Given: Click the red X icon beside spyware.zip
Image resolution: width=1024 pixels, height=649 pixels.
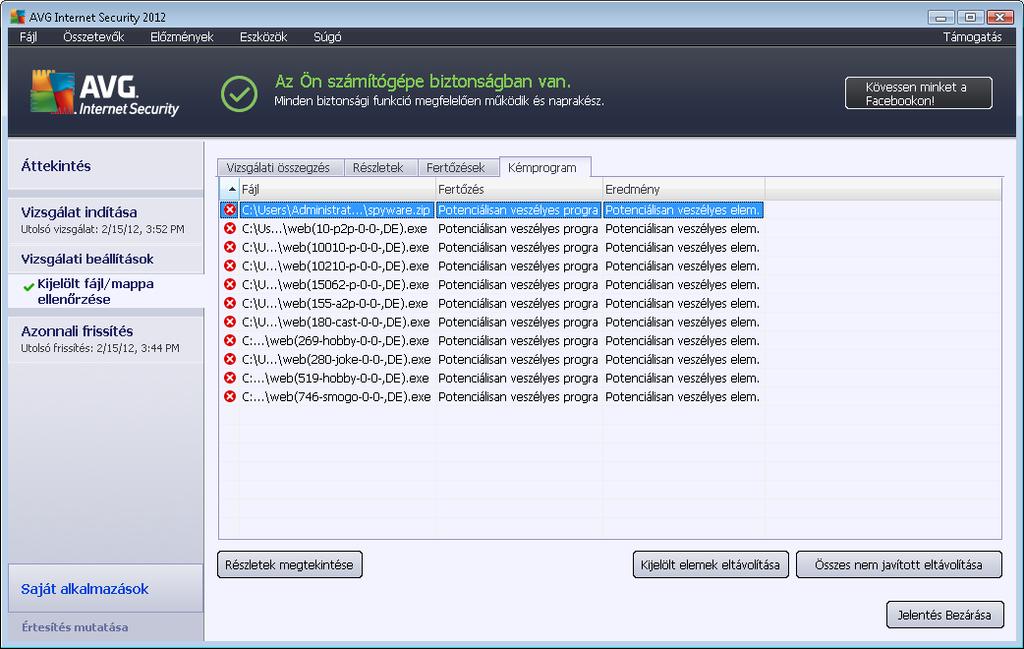Looking at the screenshot, I should (x=230, y=210).
